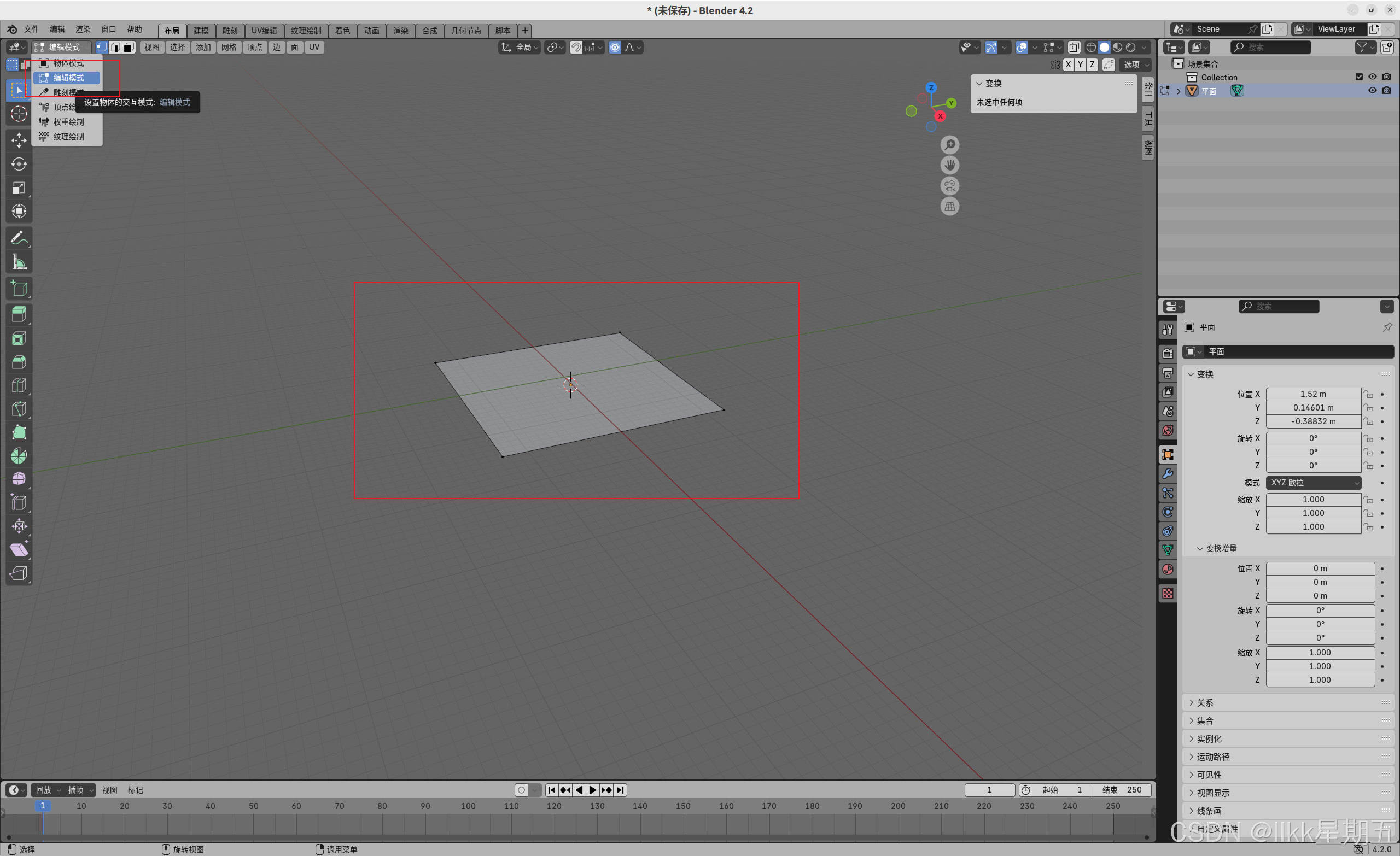Choose 权重绘制 from the mode menu
This screenshot has height=856, width=1400.
[68, 121]
